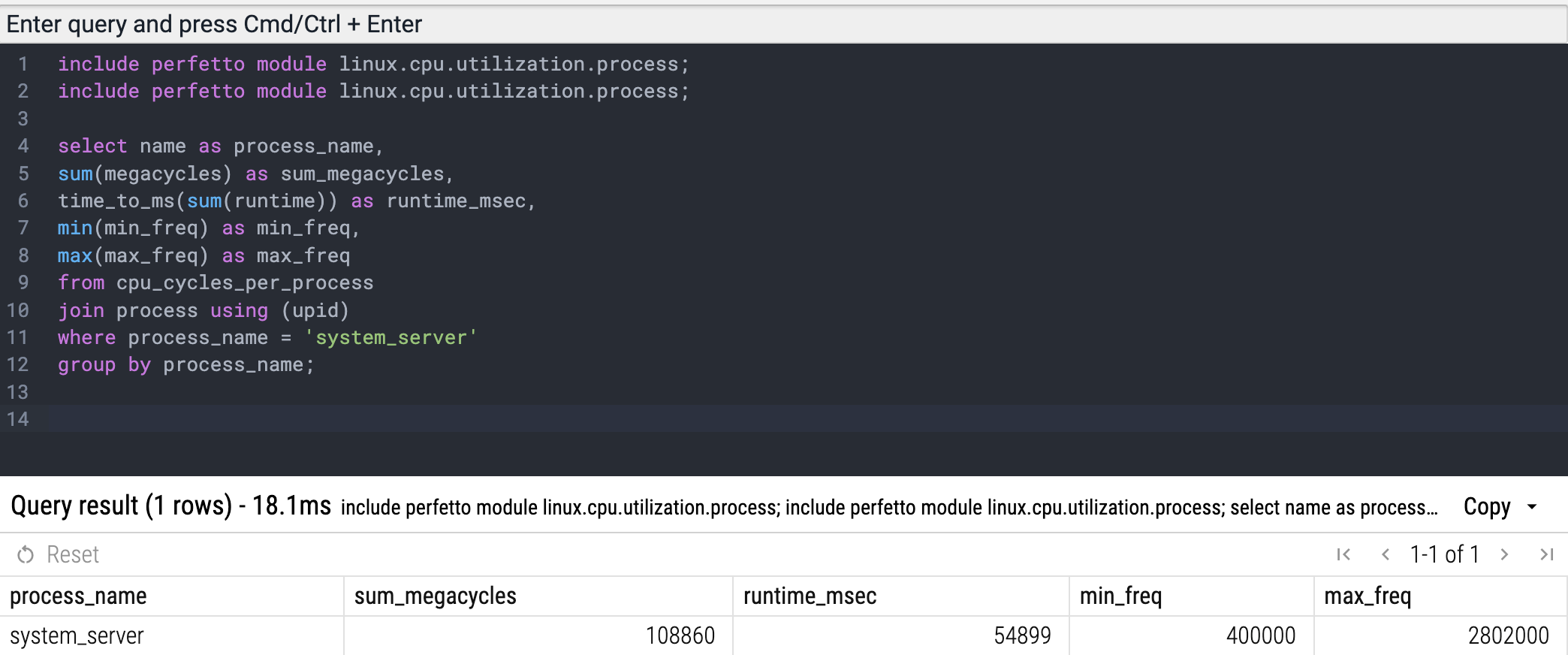Click cpu_cycles_per_process in the from clause

coord(245,283)
